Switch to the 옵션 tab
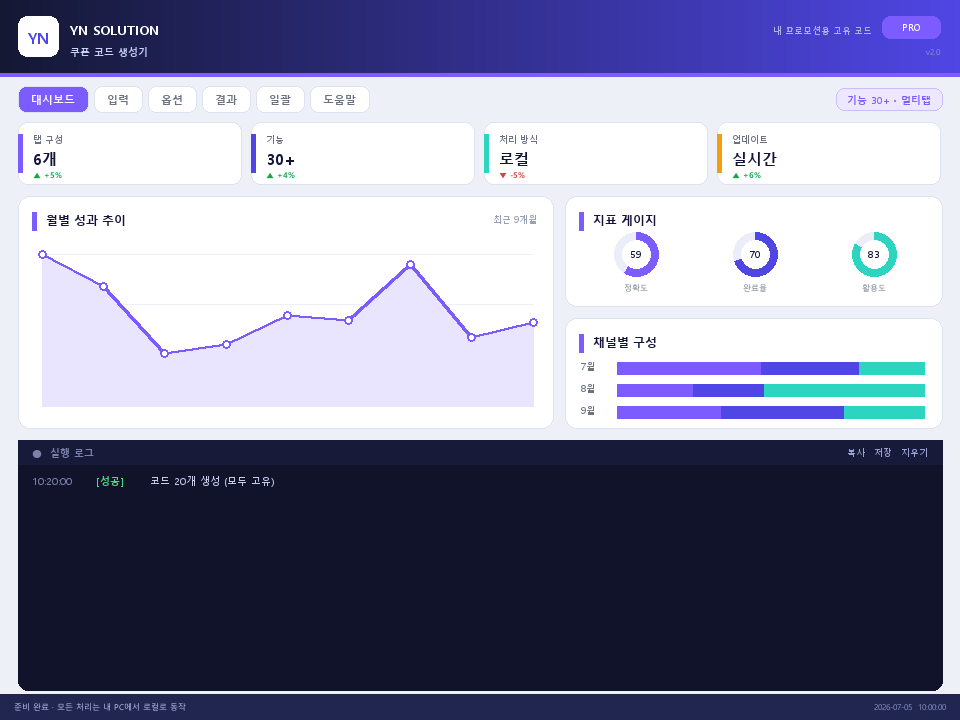The image size is (960, 720). click(x=172, y=100)
